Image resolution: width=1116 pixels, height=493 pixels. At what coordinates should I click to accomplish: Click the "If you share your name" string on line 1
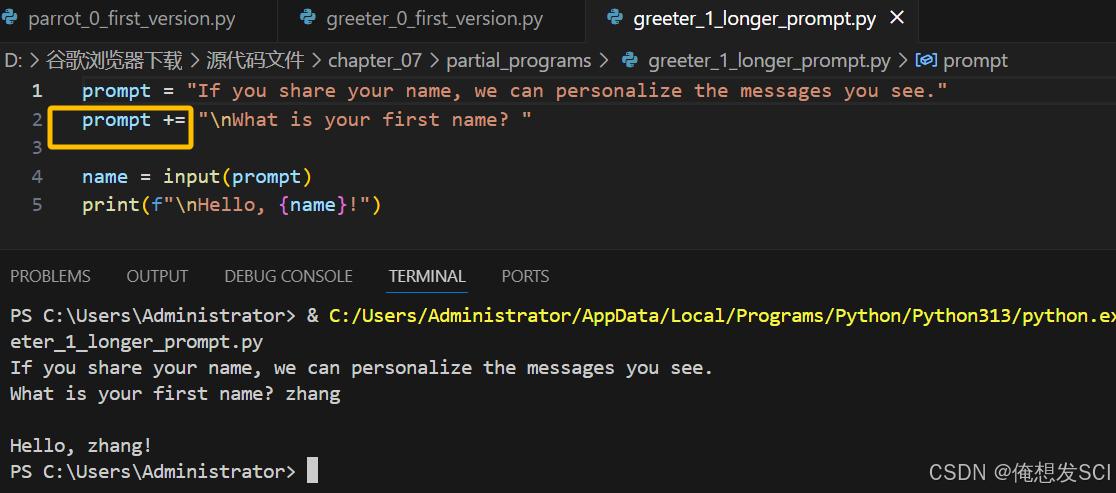[x=567, y=91]
